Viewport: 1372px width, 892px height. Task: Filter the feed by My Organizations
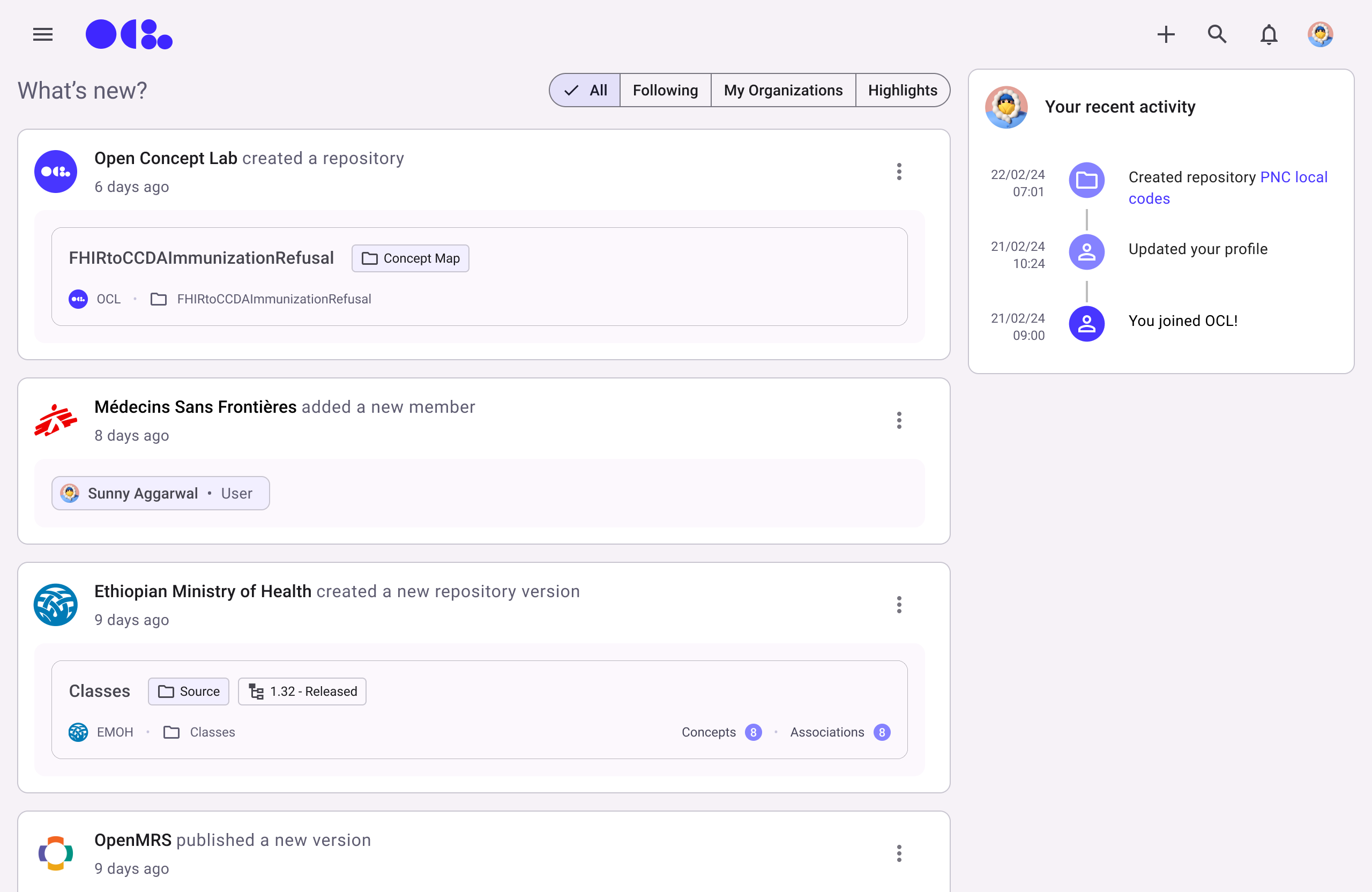point(783,91)
